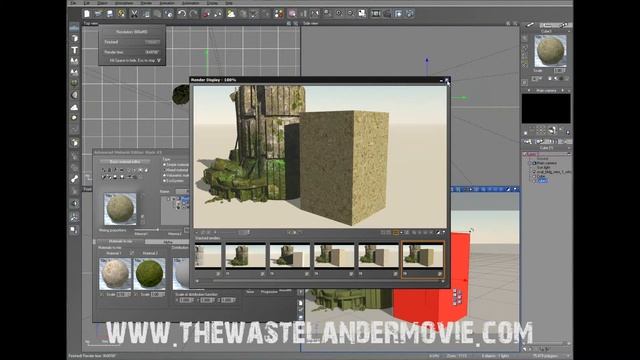Click the zoom in toolbar icon

click(339, 13)
